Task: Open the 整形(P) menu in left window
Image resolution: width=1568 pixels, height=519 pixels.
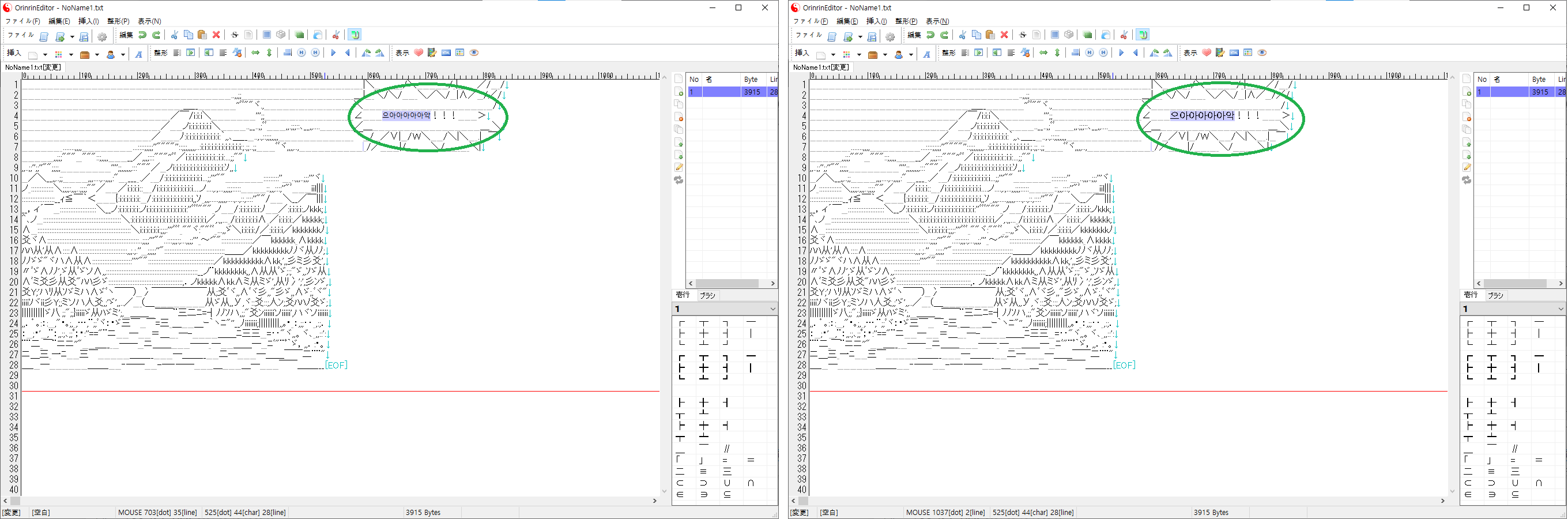Action: pos(118,21)
